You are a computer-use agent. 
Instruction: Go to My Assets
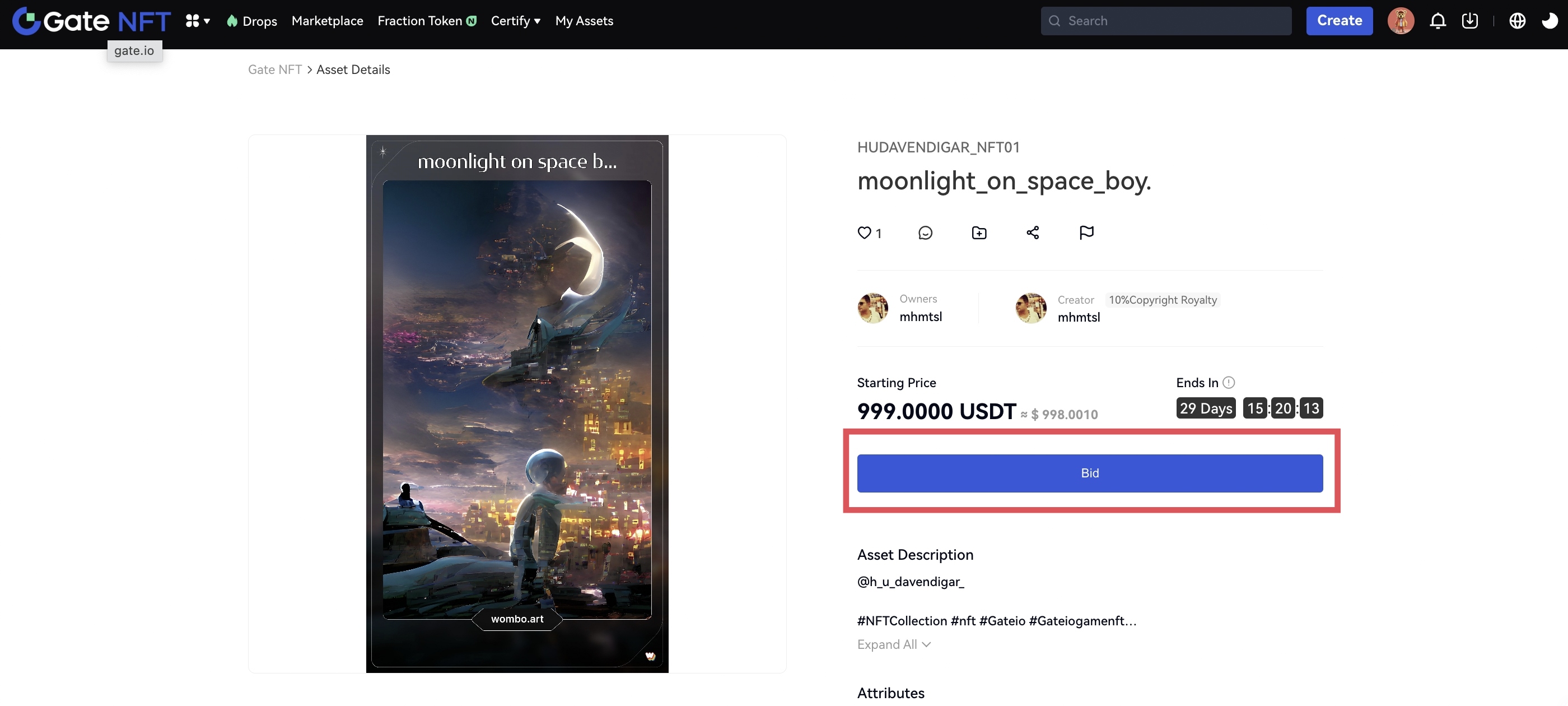click(x=584, y=21)
